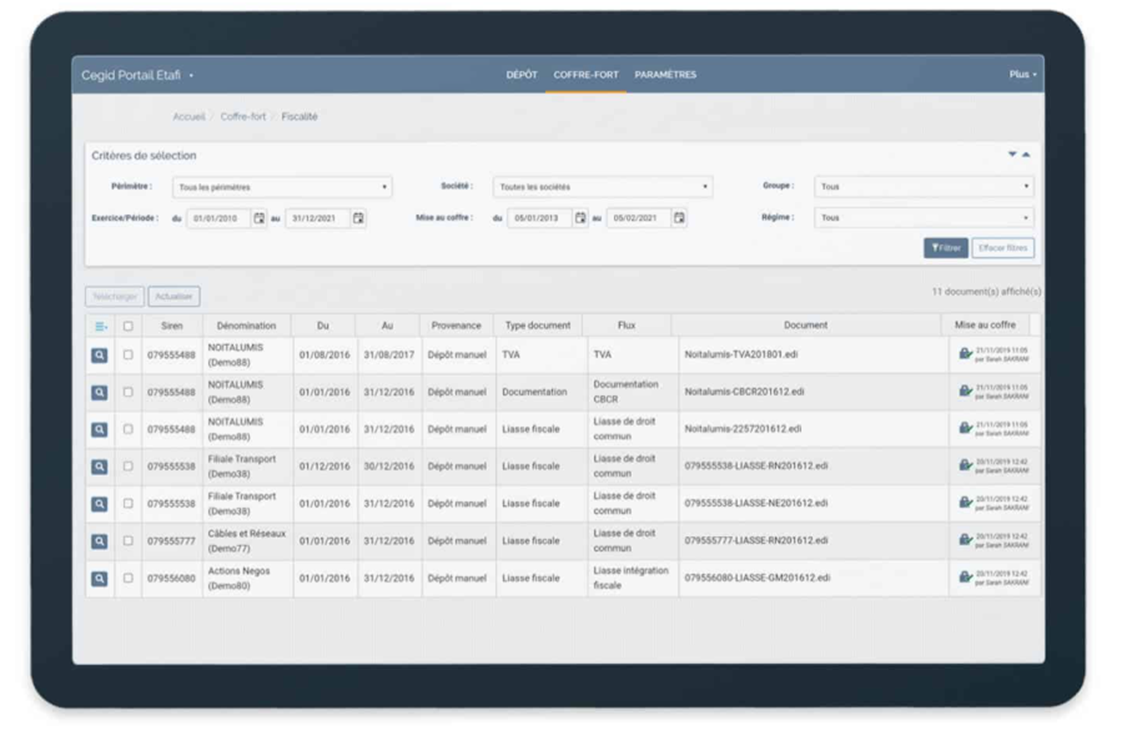Open the magnifier for the Noitalumis TVA row

pos(99,355)
